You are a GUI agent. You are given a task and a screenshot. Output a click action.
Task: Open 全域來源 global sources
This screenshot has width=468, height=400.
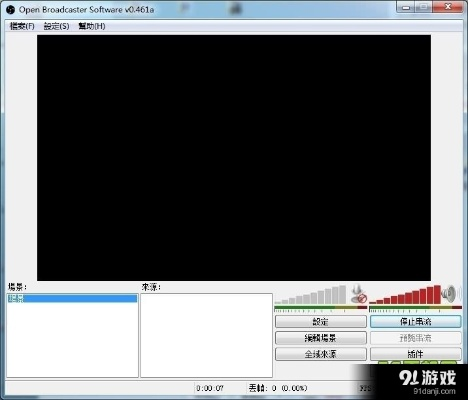[x=321, y=354]
